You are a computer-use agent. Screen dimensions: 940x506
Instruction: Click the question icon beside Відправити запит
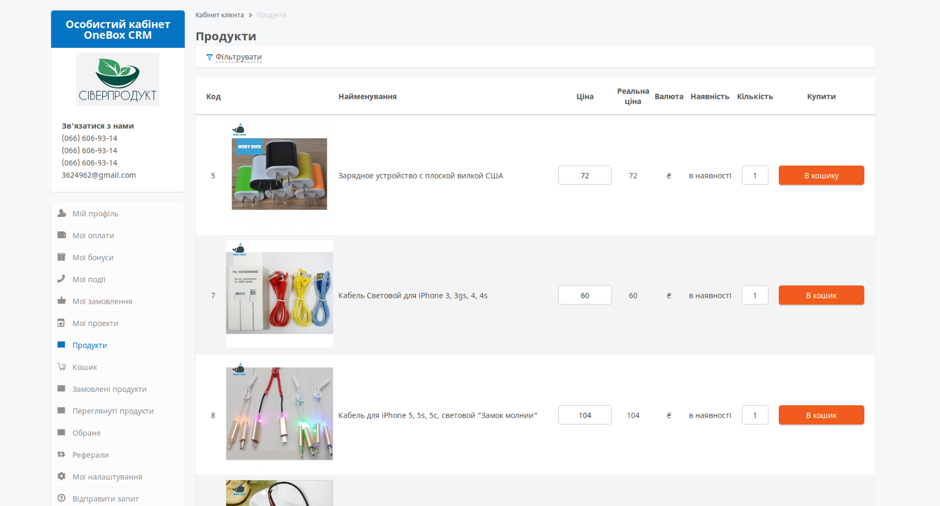(x=61, y=498)
